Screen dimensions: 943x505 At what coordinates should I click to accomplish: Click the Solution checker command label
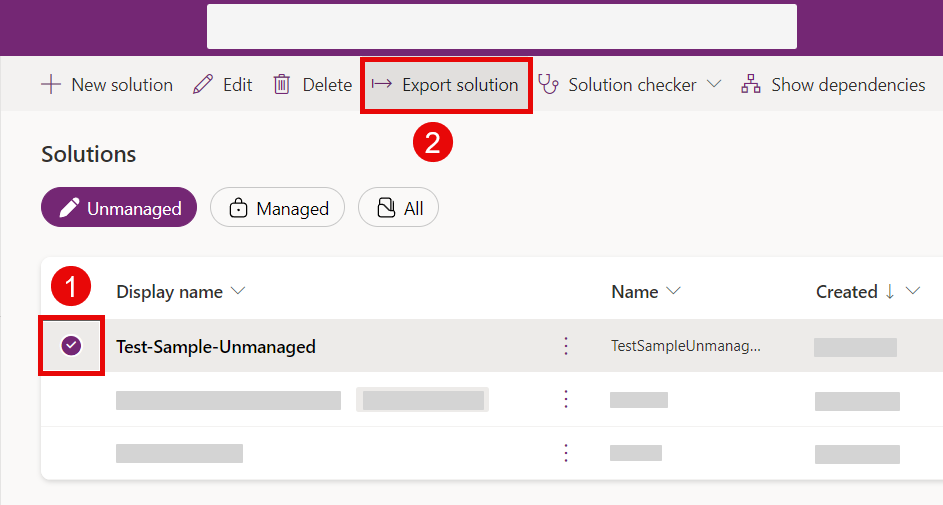(632, 85)
